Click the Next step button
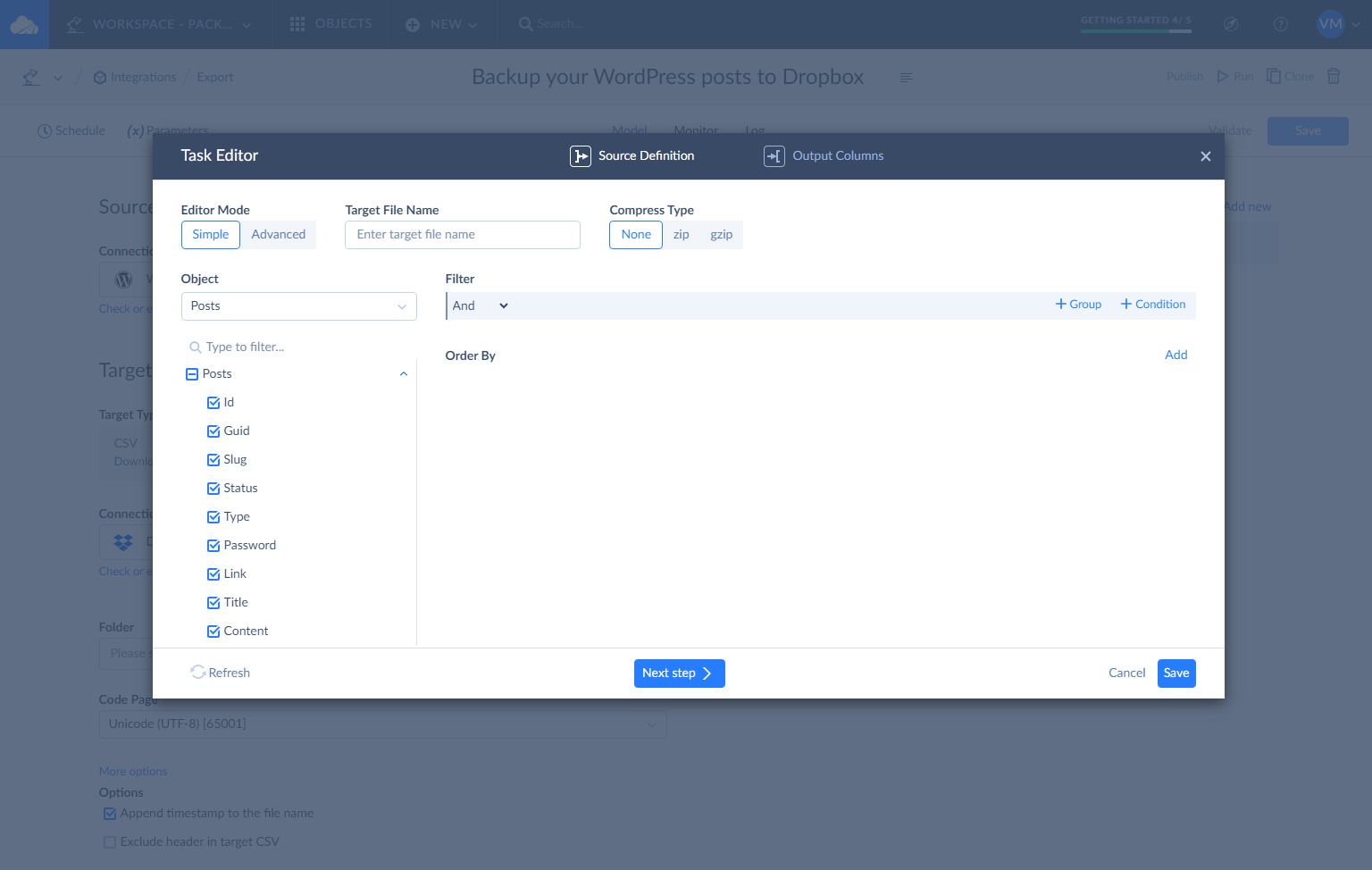The width and height of the screenshot is (1372, 870). click(x=679, y=673)
